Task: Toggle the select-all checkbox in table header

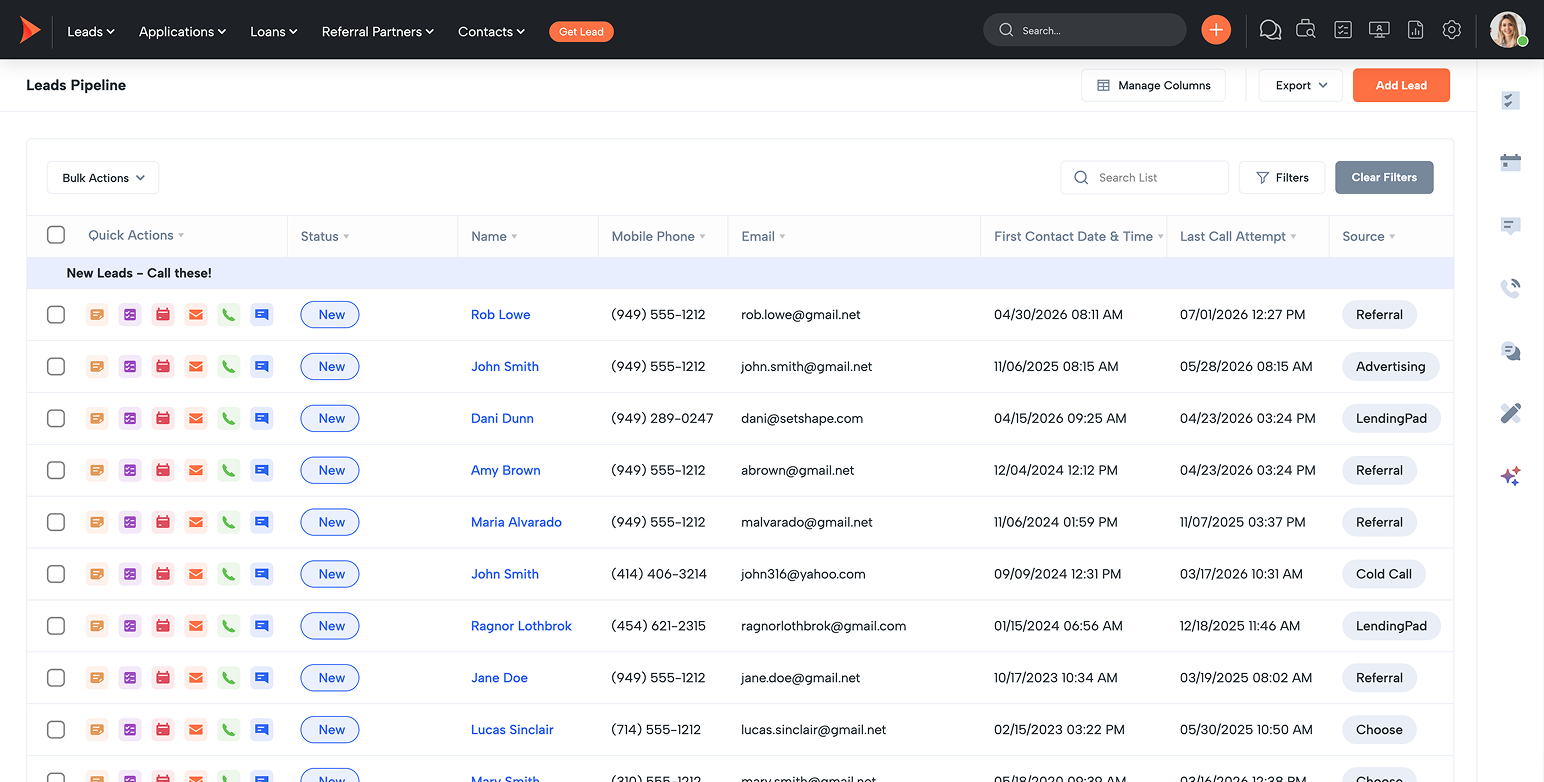Action: point(56,235)
